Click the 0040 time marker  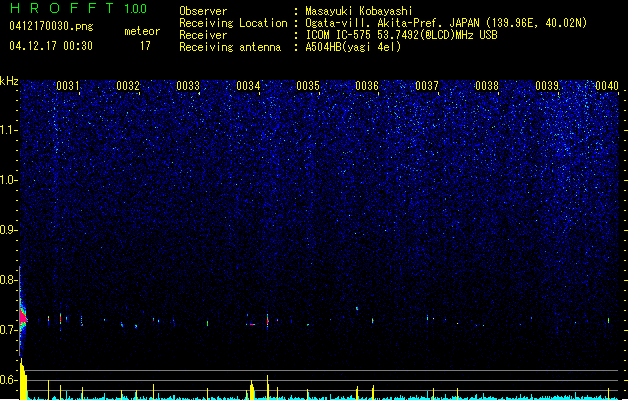(607, 86)
